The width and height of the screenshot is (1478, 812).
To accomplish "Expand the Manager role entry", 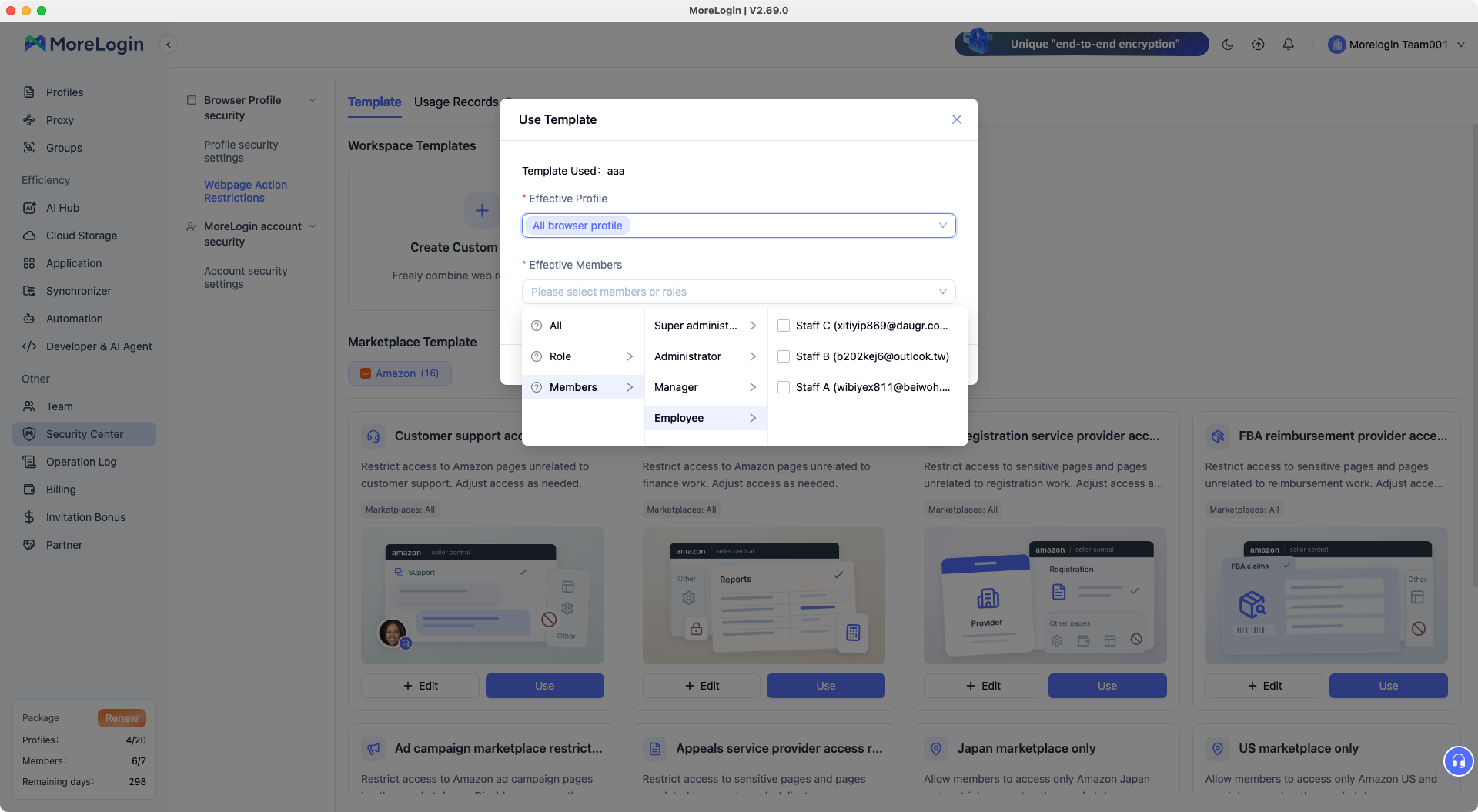I will point(706,387).
